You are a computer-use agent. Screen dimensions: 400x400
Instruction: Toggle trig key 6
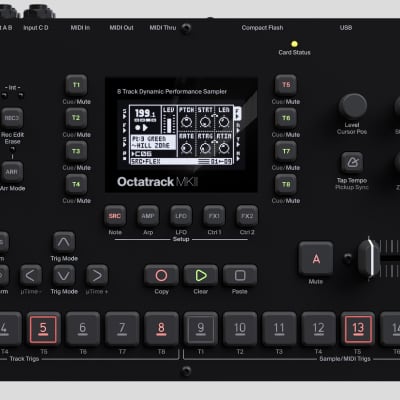(x=83, y=329)
